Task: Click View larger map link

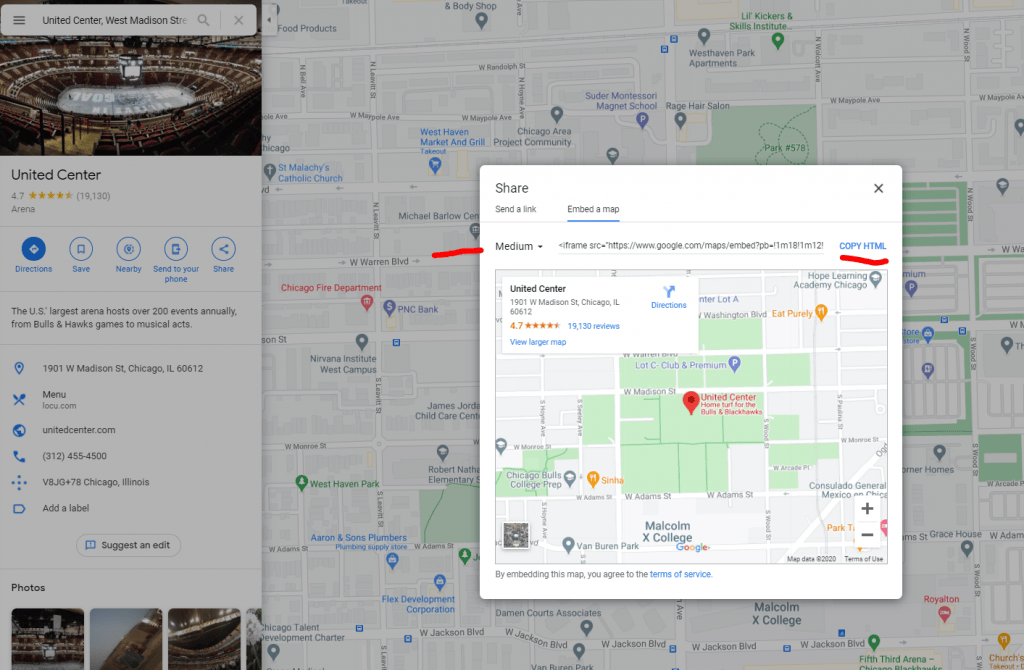Action: point(537,342)
